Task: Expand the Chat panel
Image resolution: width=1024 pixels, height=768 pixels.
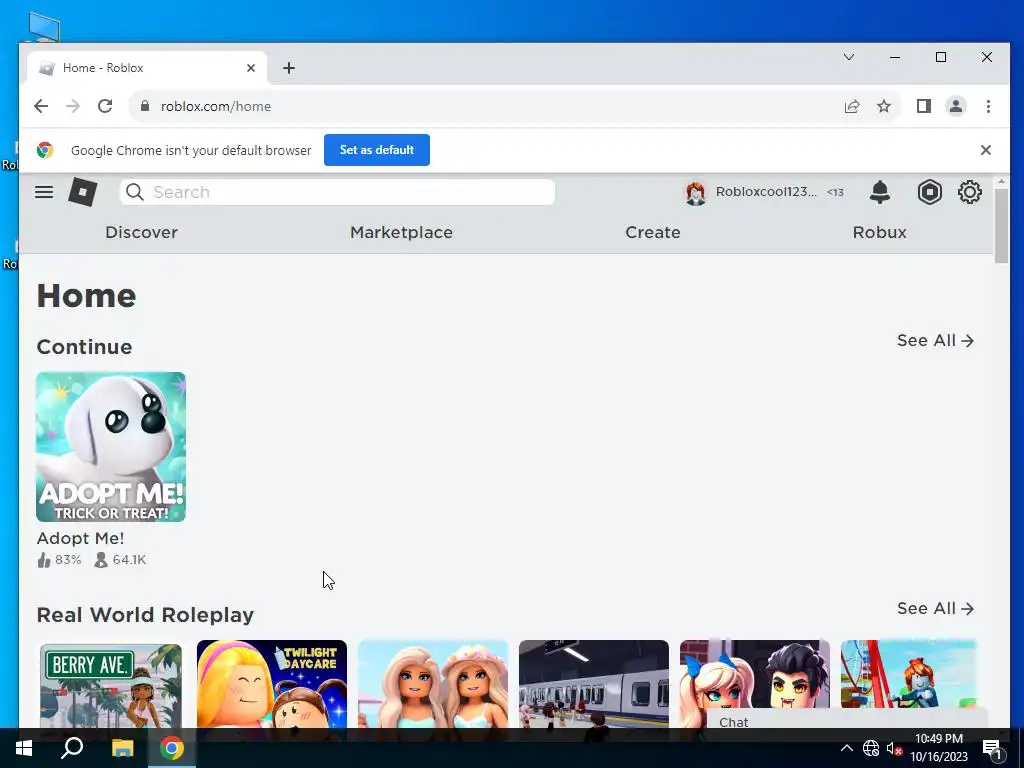Action: point(848,722)
